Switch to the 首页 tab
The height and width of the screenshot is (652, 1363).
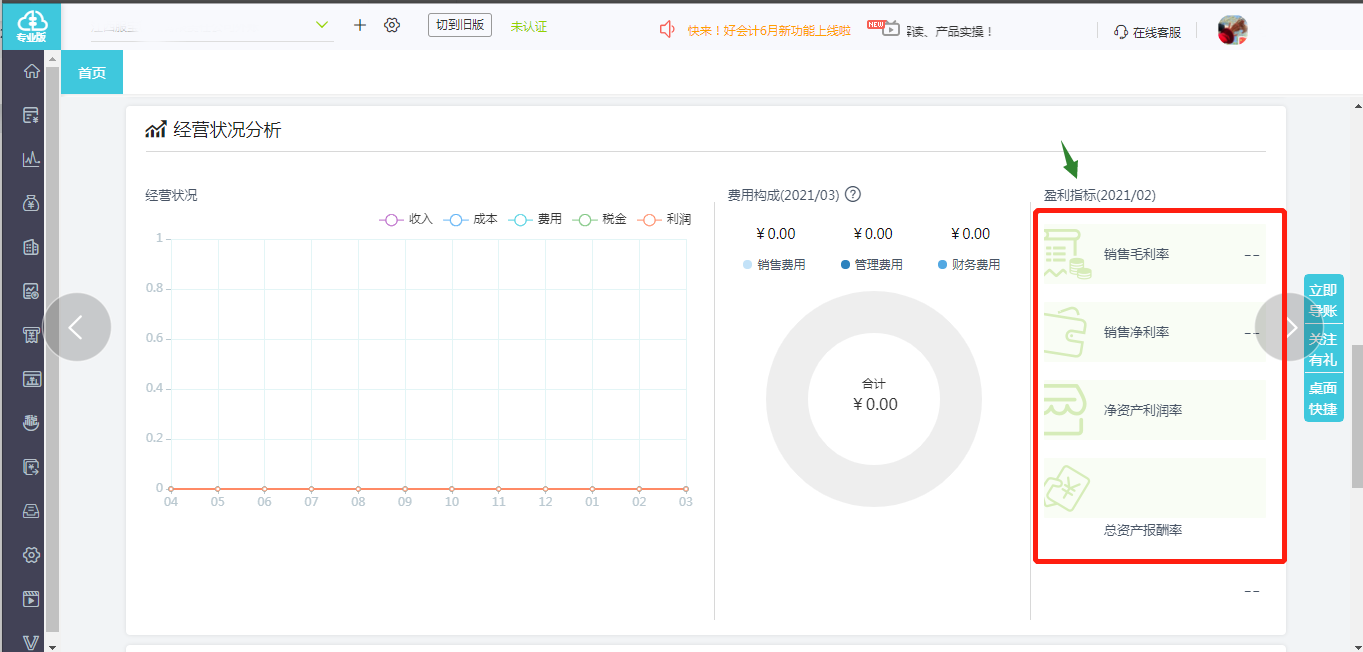(91, 72)
